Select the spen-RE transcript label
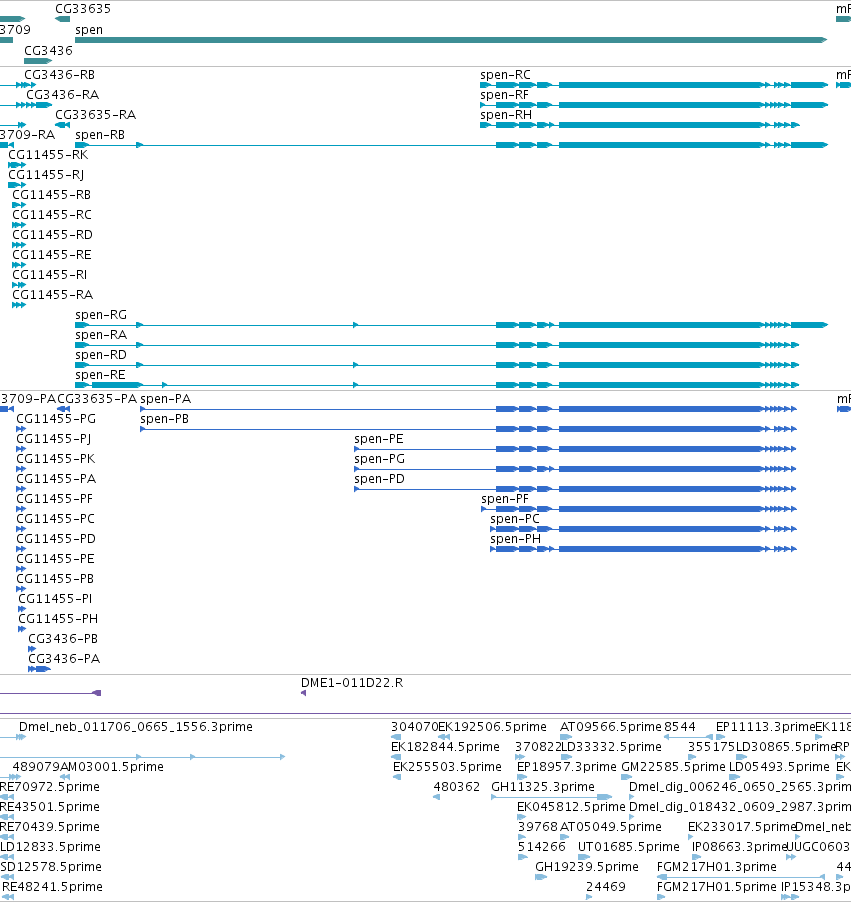Viewport: 851px width, 902px height. coord(100,374)
